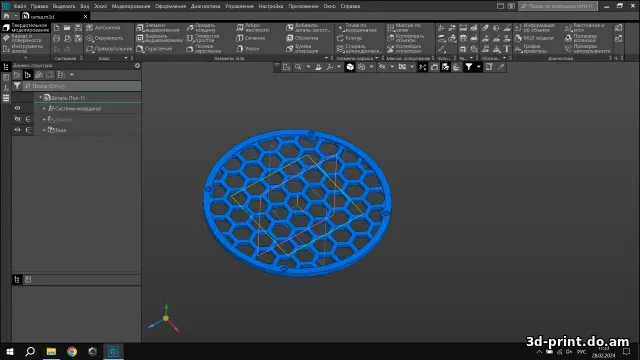
Task: Click Придать толщину tool
Action: click(x=201, y=28)
